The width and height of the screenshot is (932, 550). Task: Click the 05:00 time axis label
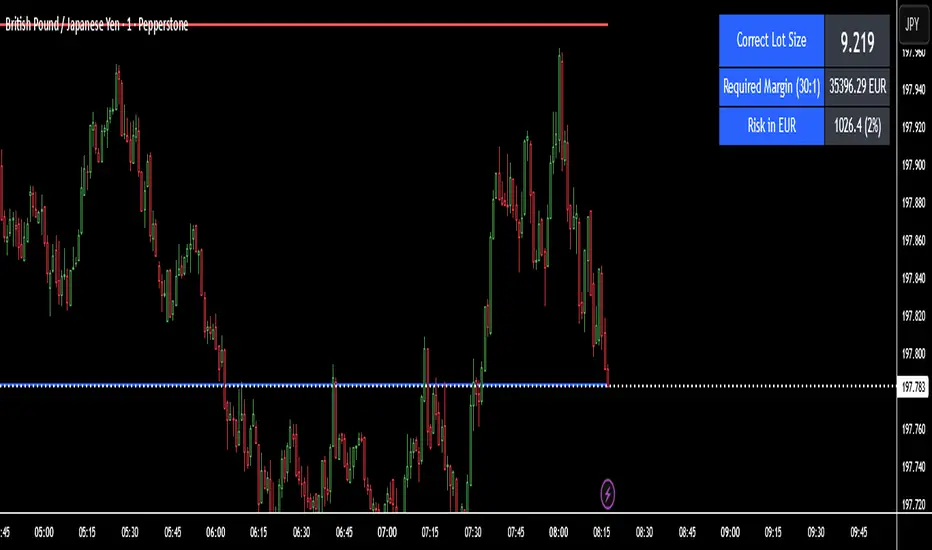pos(43,532)
